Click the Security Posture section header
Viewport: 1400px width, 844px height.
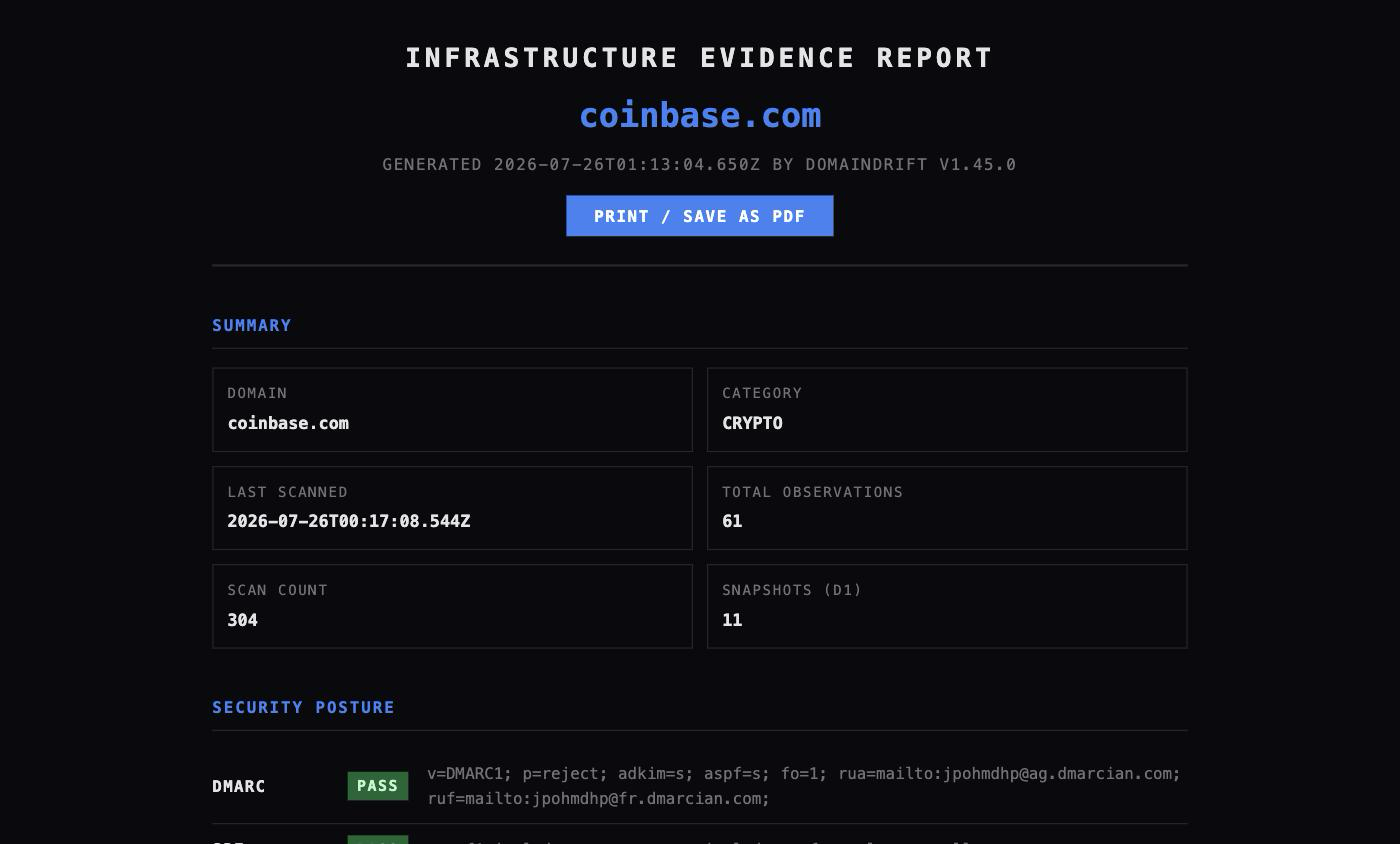(x=303, y=707)
